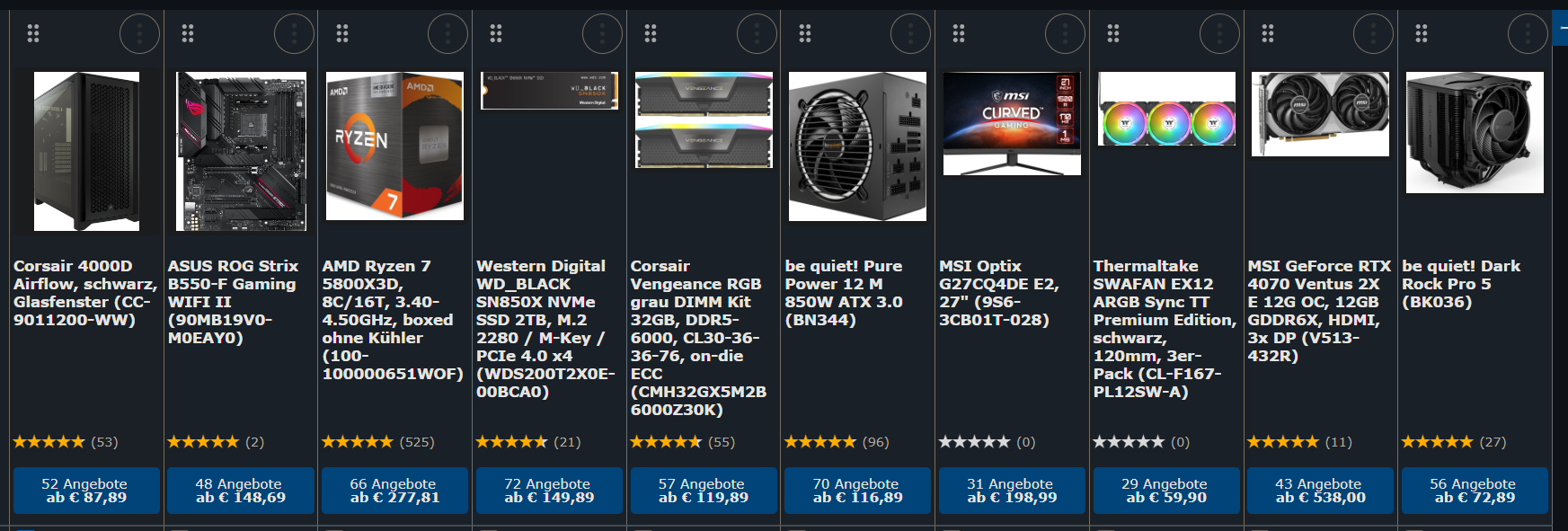Open the three-dot menu for MSI Optix G27CQ4DE
This screenshot has height=531, width=1568.
click(1065, 34)
